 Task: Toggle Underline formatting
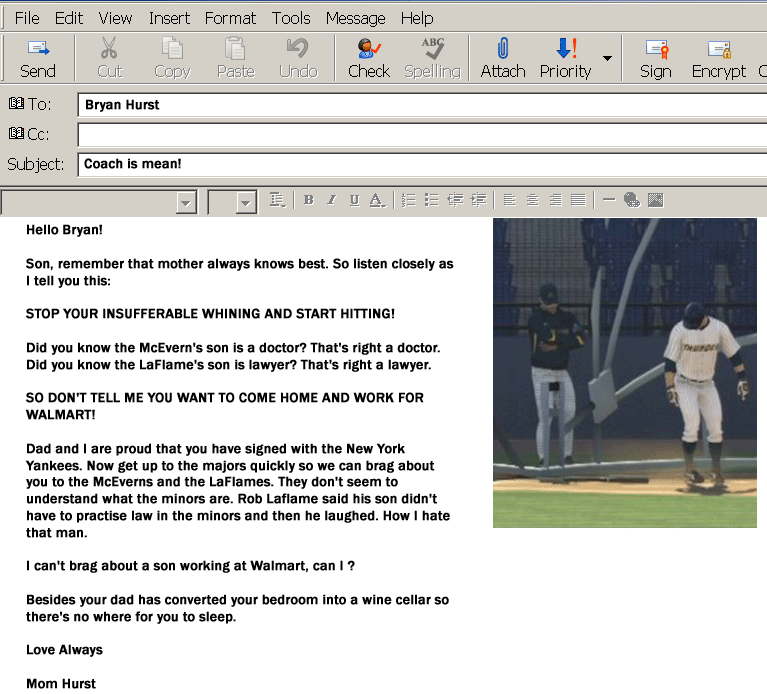tap(354, 200)
